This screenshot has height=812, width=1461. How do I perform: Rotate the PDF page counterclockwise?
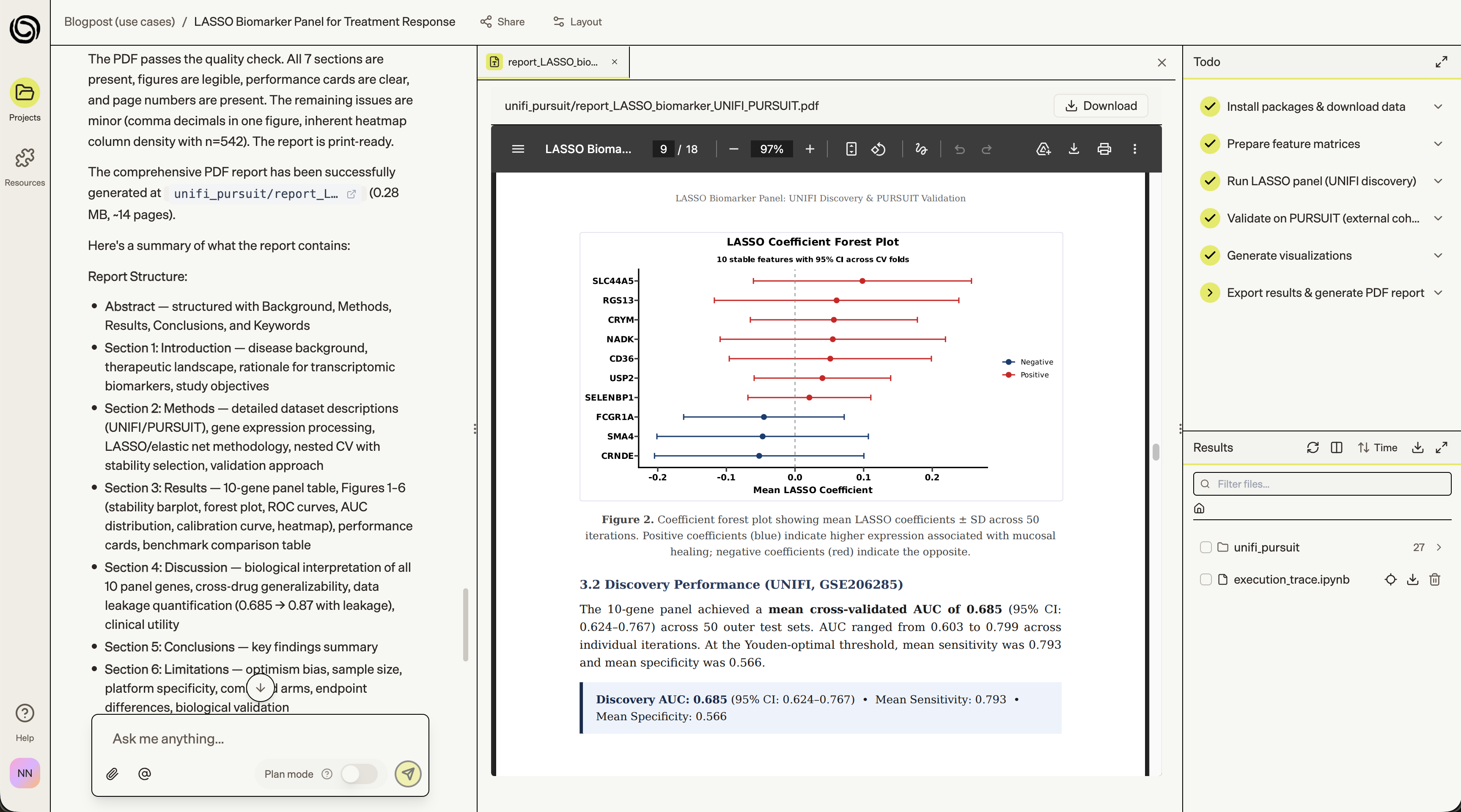point(878,149)
